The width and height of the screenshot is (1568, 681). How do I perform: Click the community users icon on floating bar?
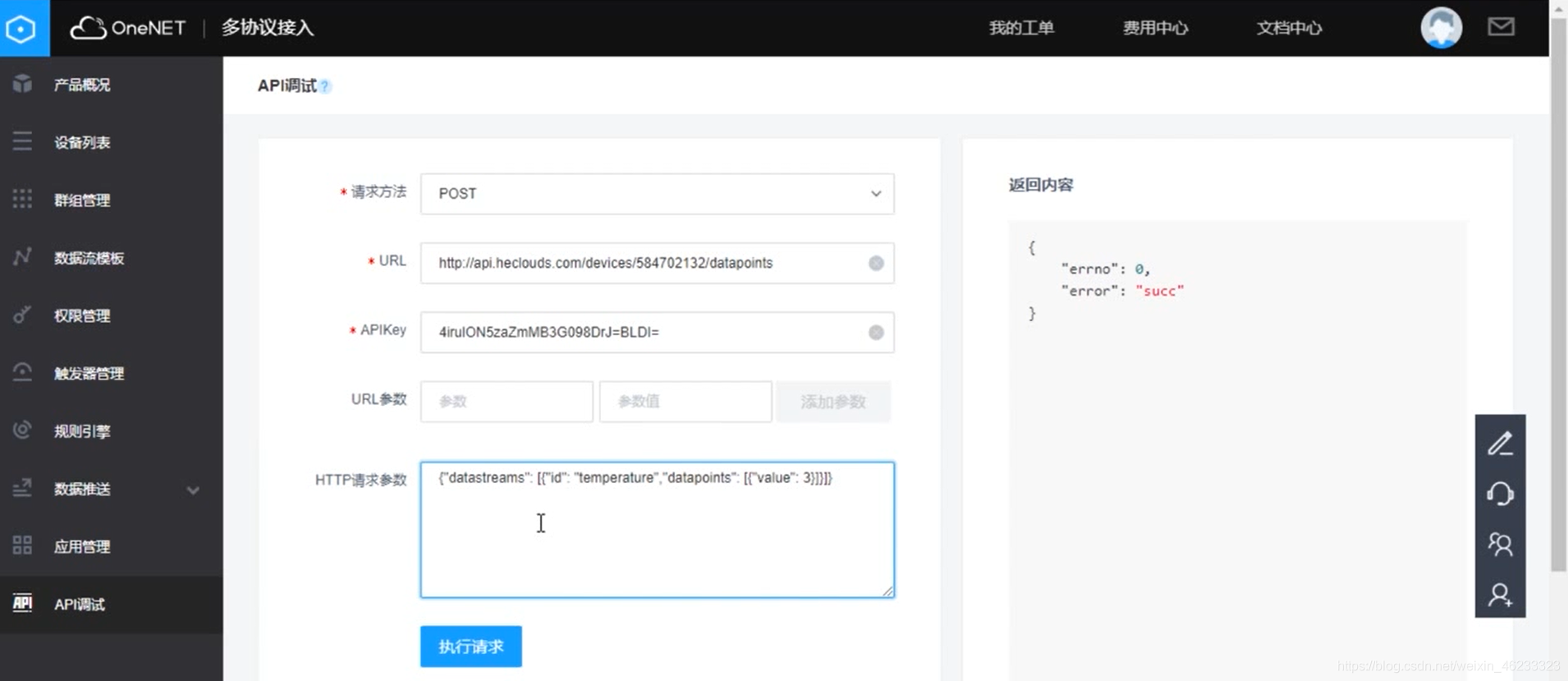coord(1500,544)
